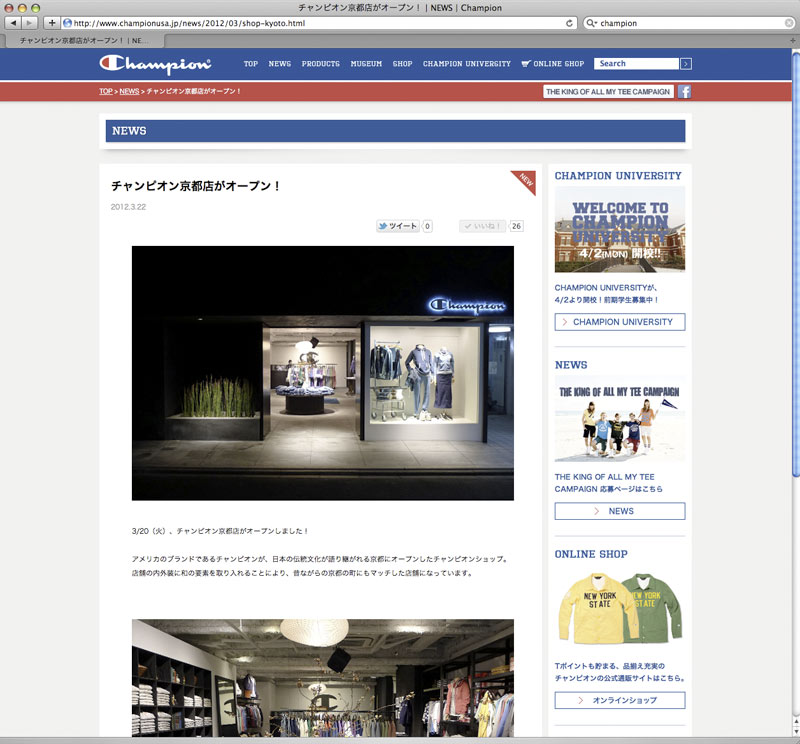
Task: Open the PRODUCTS menu item
Action: (320, 64)
